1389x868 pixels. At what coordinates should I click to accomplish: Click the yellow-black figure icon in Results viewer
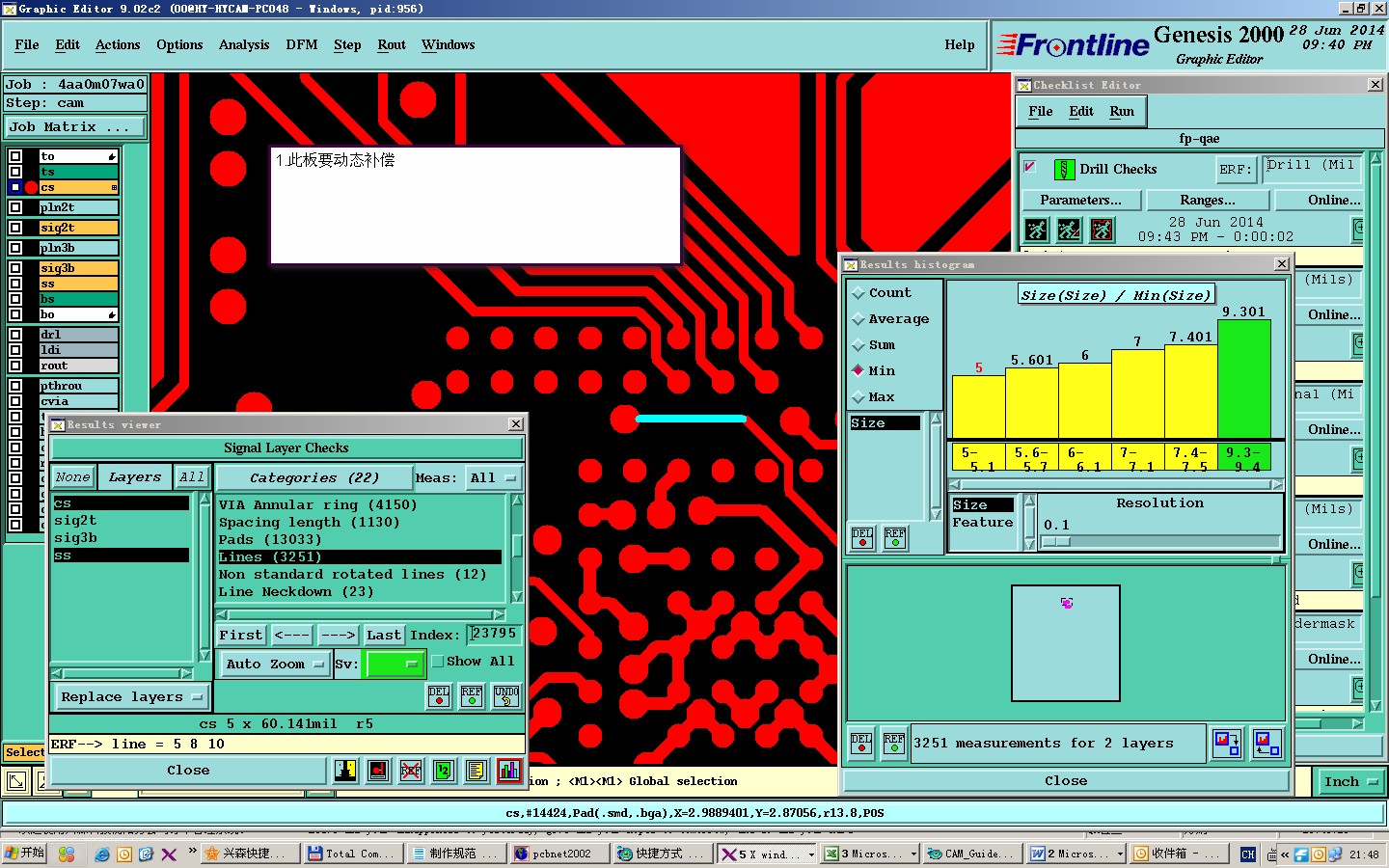(x=346, y=770)
